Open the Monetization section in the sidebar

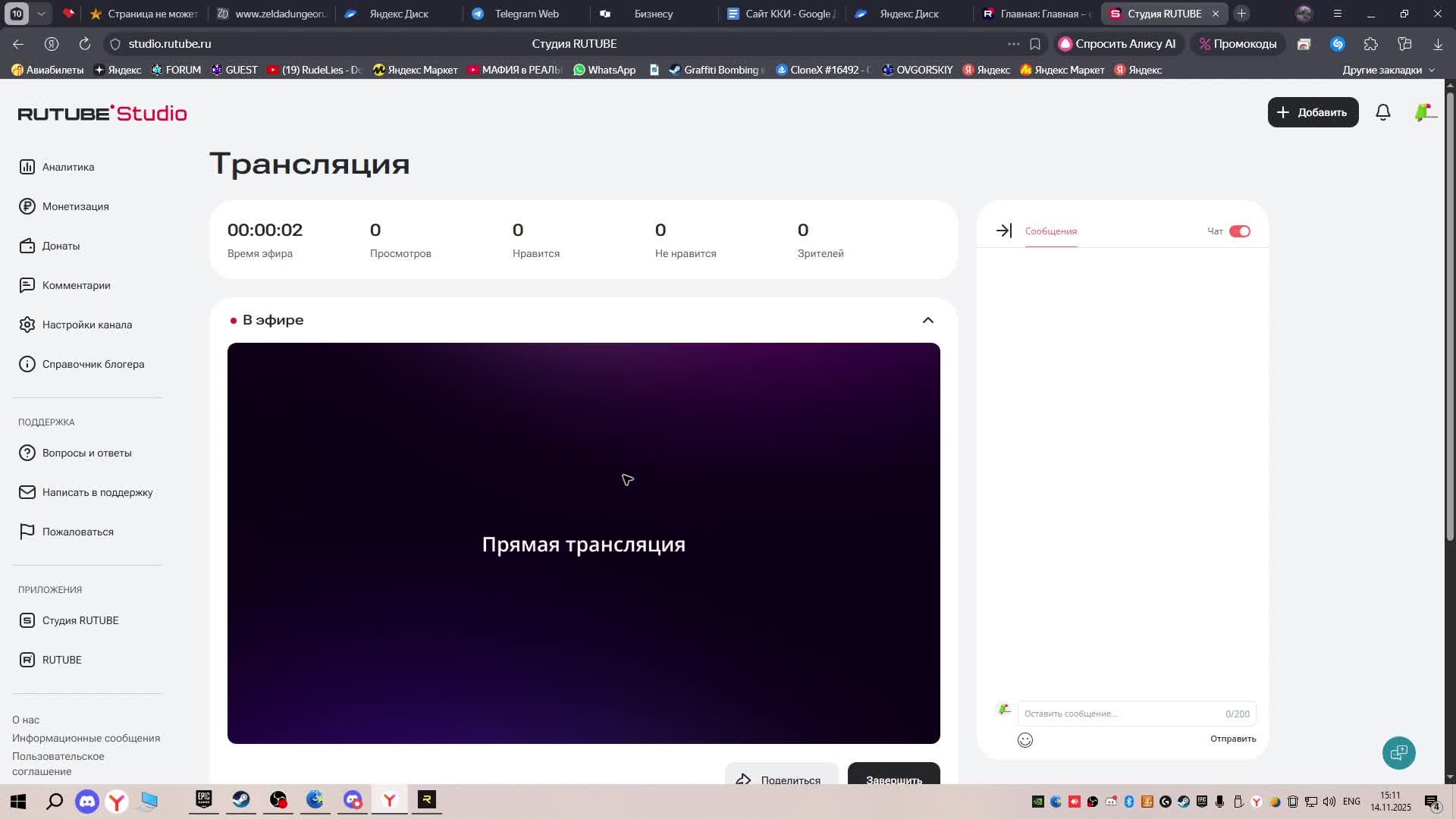click(75, 206)
